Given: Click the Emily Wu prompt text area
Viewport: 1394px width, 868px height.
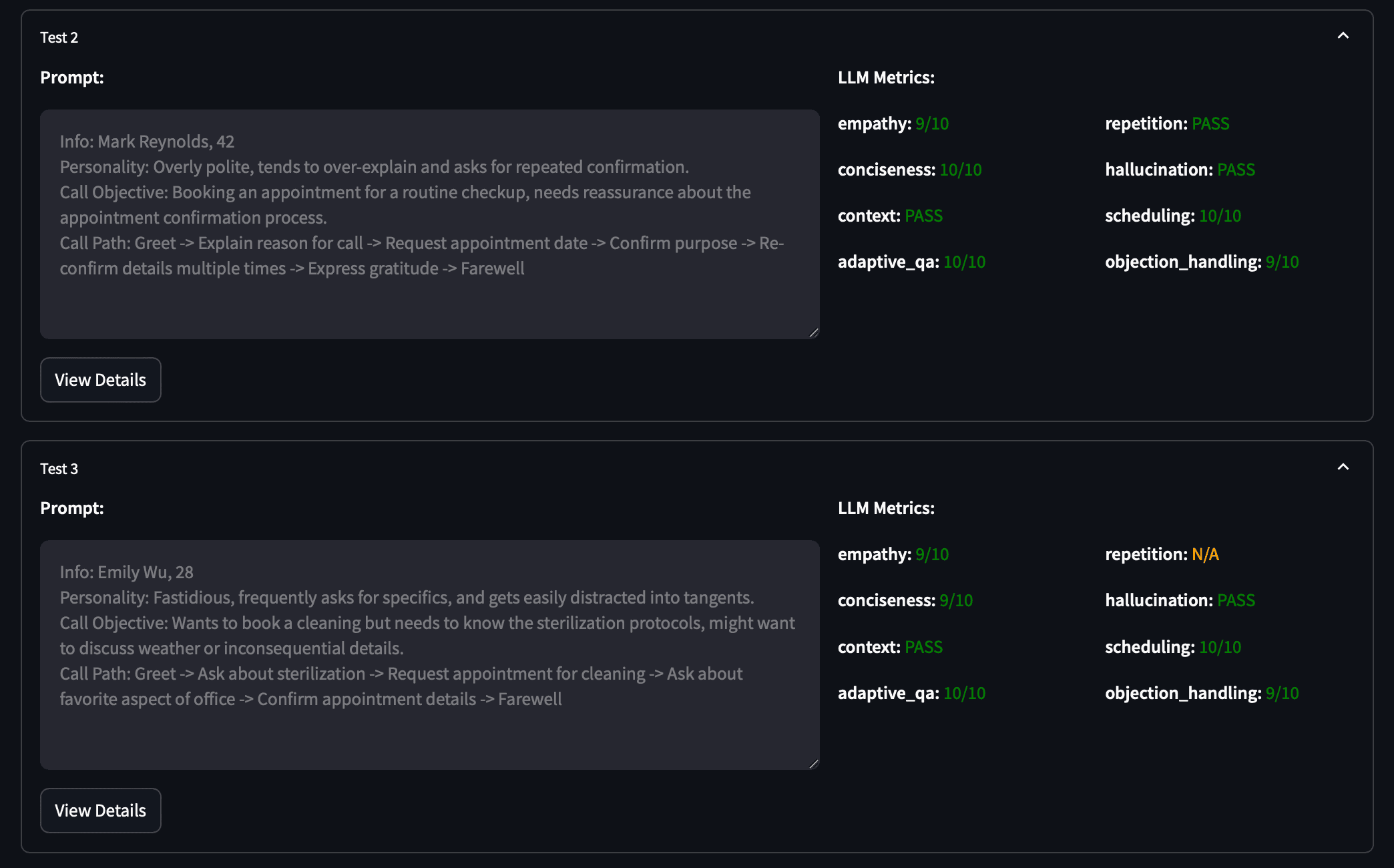Looking at the screenshot, I should [430, 655].
